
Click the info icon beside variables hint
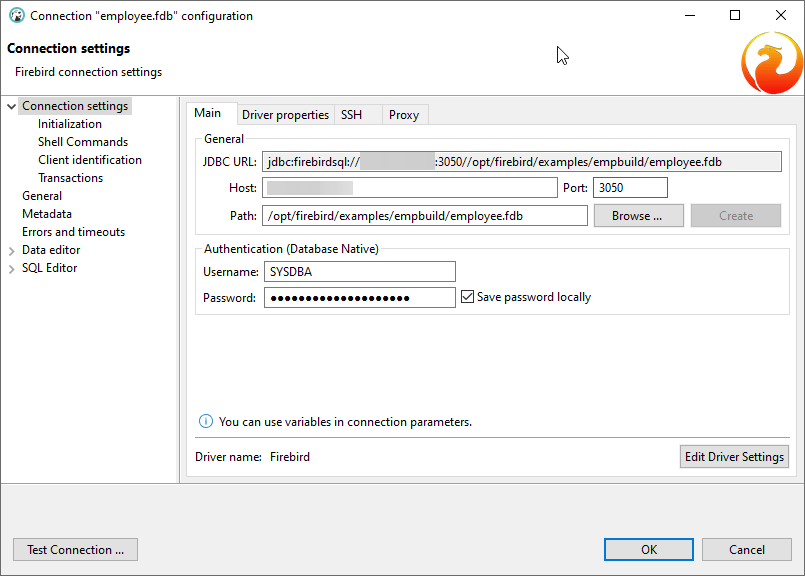coord(206,421)
